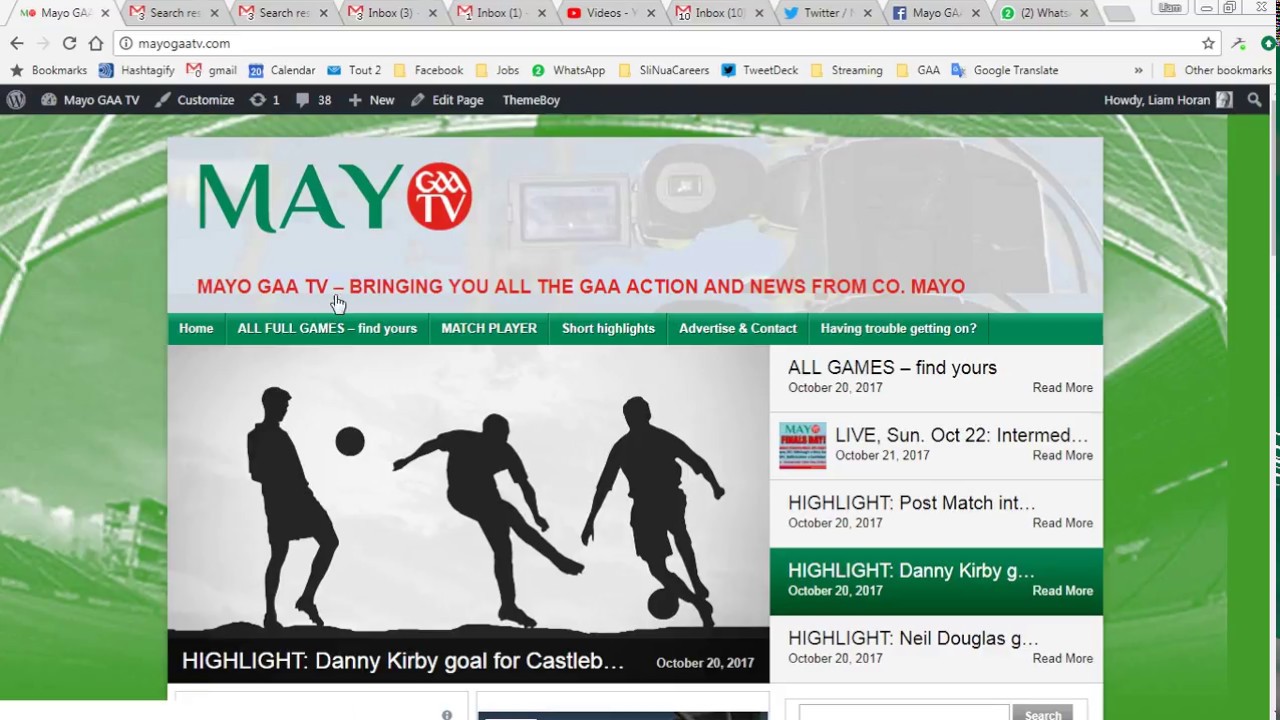Open the Hashtagify bookmark
This screenshot has width=1280, height=720.
(x=136, y=70)
